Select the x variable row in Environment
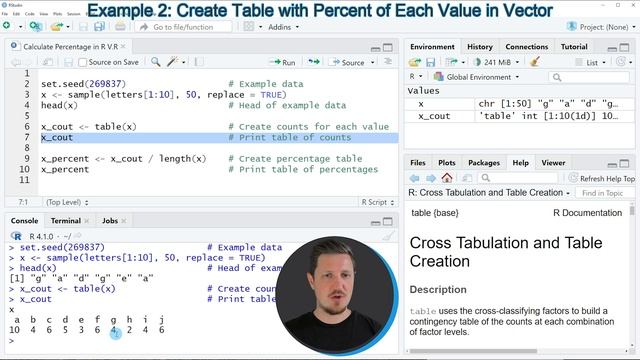 (x=520, y=104)
